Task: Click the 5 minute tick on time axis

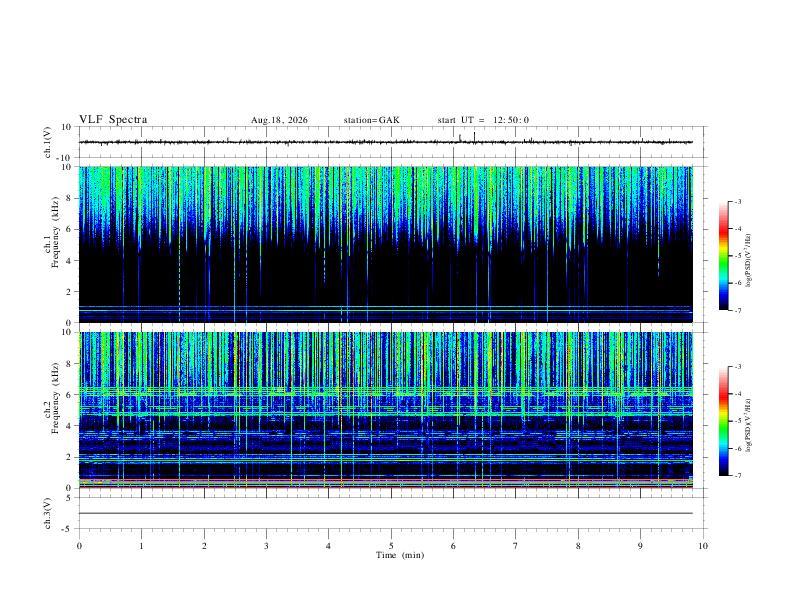Action: click(x=391, y=546)
